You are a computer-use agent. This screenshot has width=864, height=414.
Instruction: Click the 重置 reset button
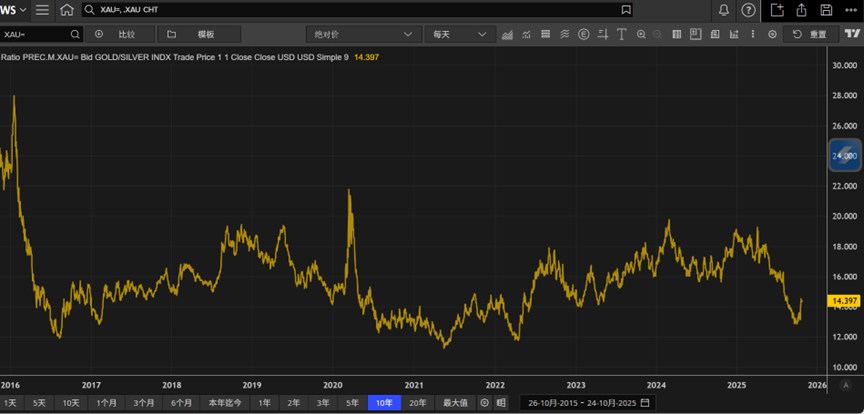point(811,34)
